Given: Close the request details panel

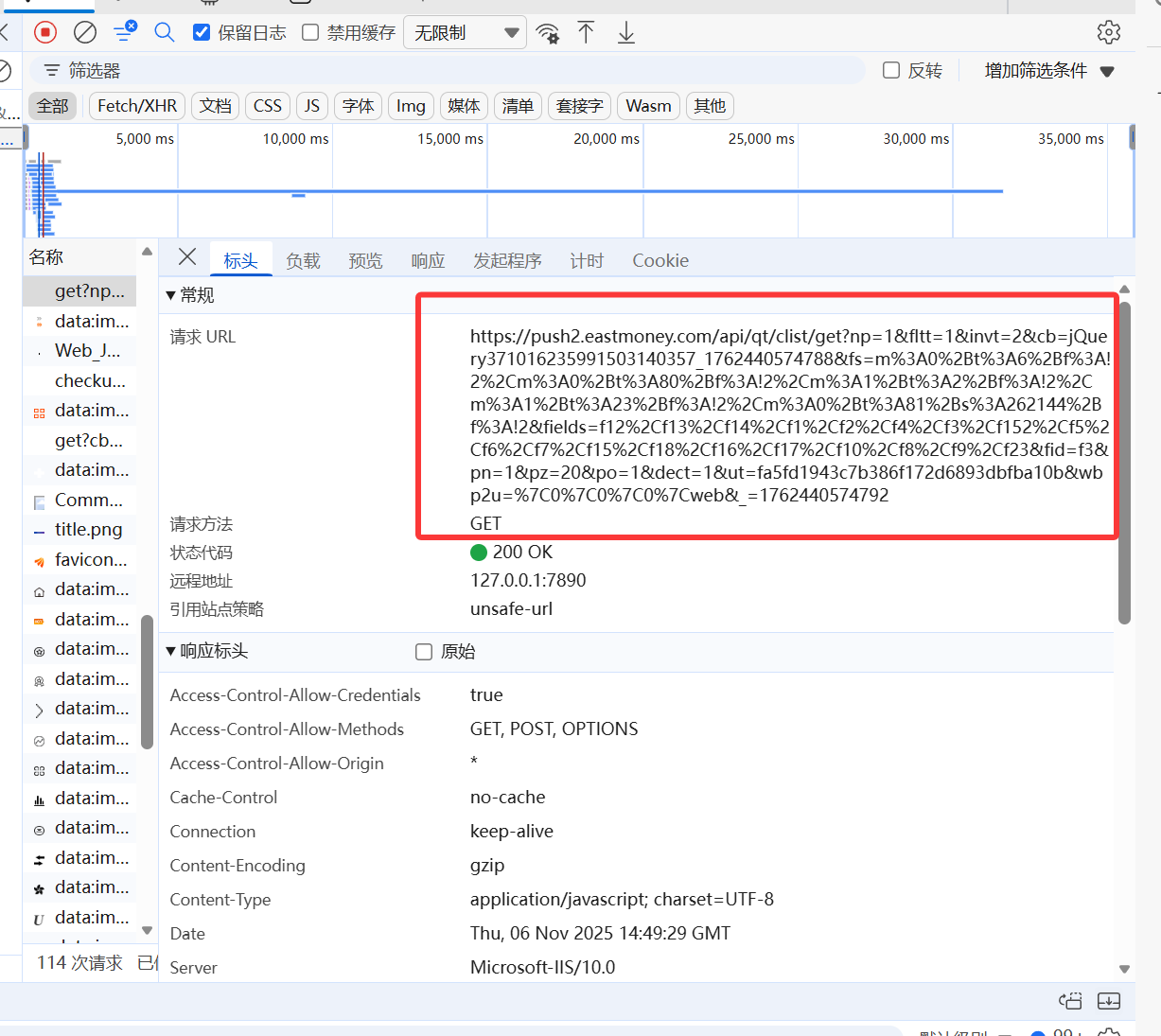Looking at the screenshot, I should [x=186, y=257].
